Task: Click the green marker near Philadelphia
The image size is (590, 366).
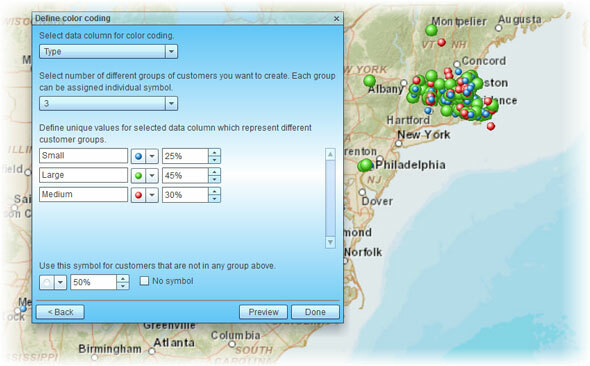Action: tap(365, 165)
